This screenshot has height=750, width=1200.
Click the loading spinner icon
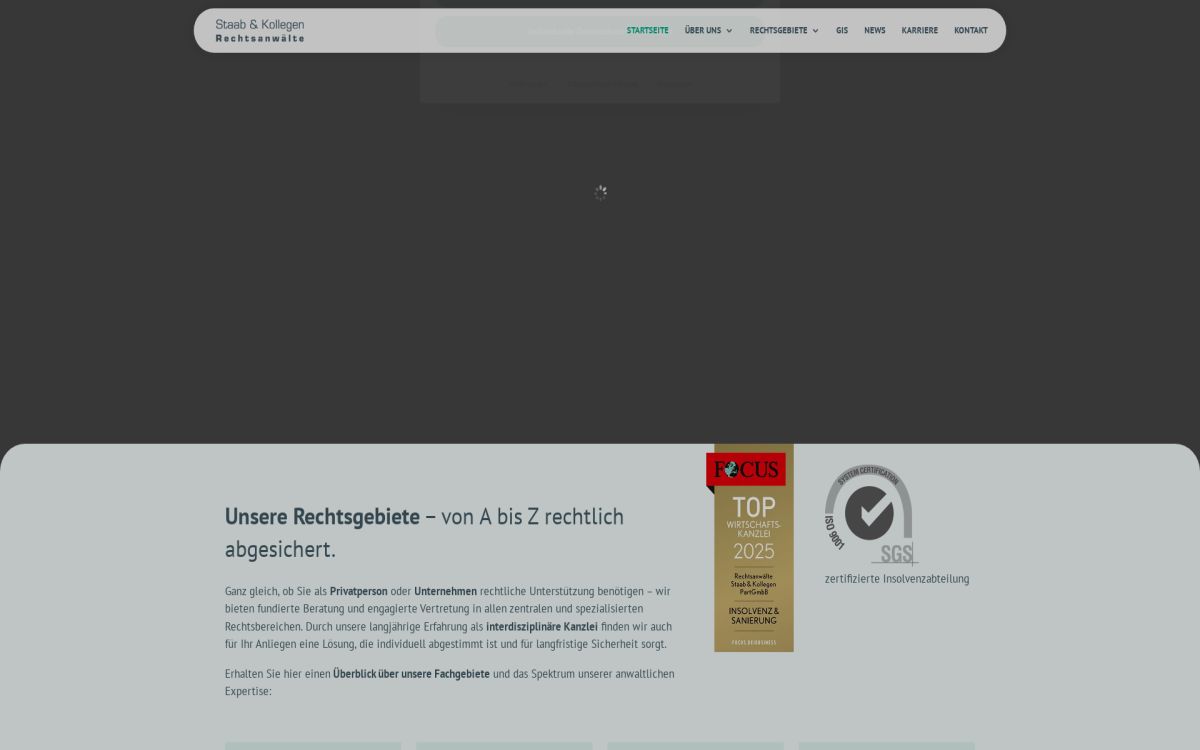600,193
